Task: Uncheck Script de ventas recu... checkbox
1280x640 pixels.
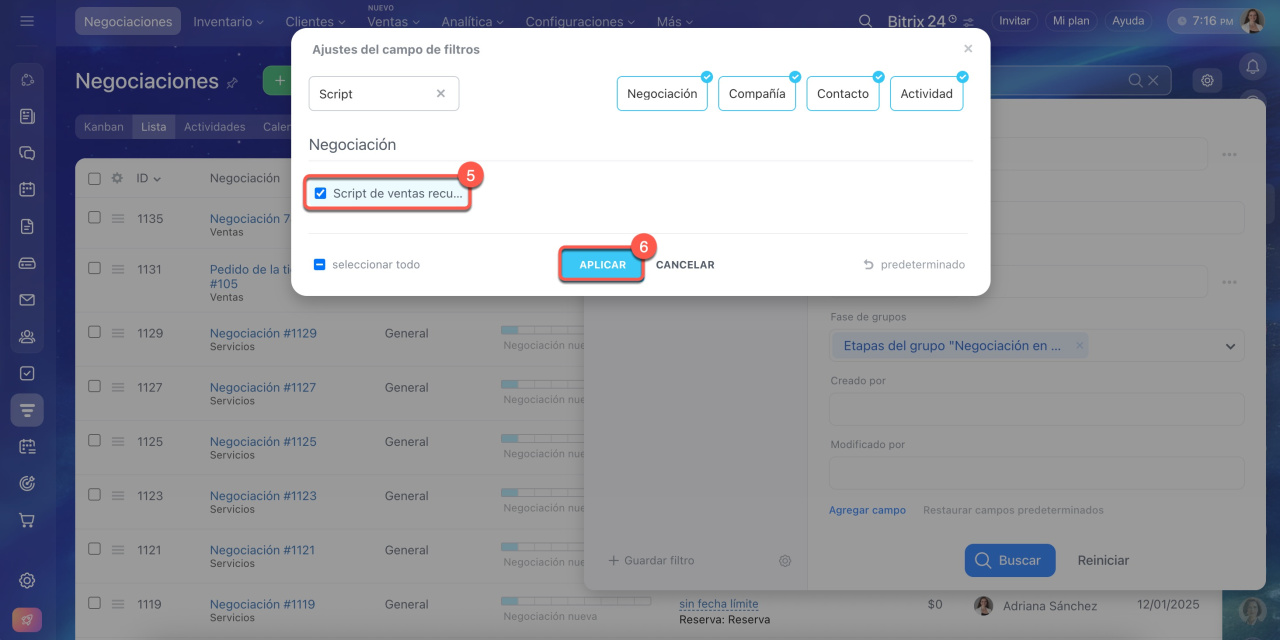Action: (x=321, y=194)
